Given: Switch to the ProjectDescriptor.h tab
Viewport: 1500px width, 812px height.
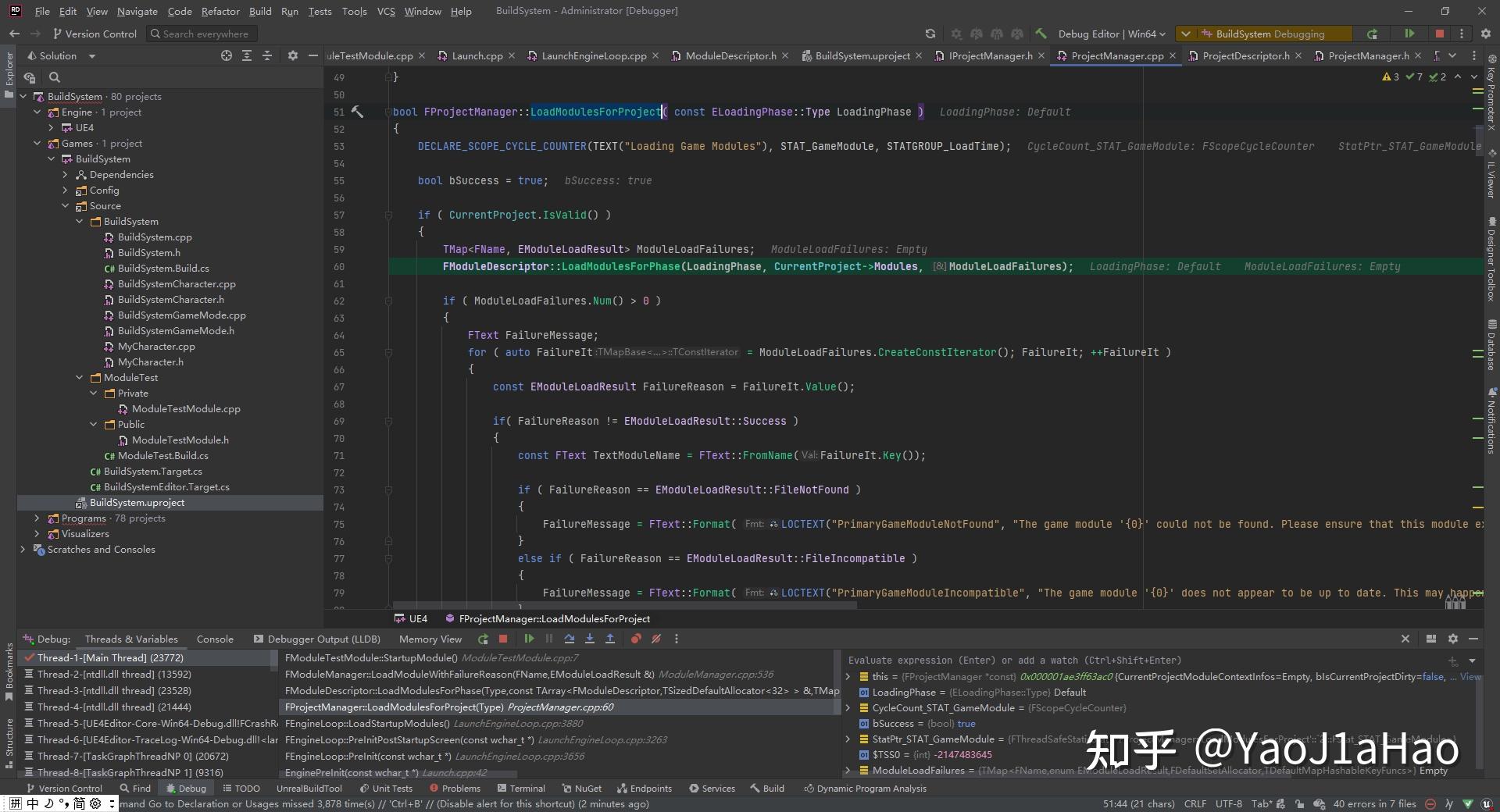Looking at the screenshot, I should point(1245,55).
